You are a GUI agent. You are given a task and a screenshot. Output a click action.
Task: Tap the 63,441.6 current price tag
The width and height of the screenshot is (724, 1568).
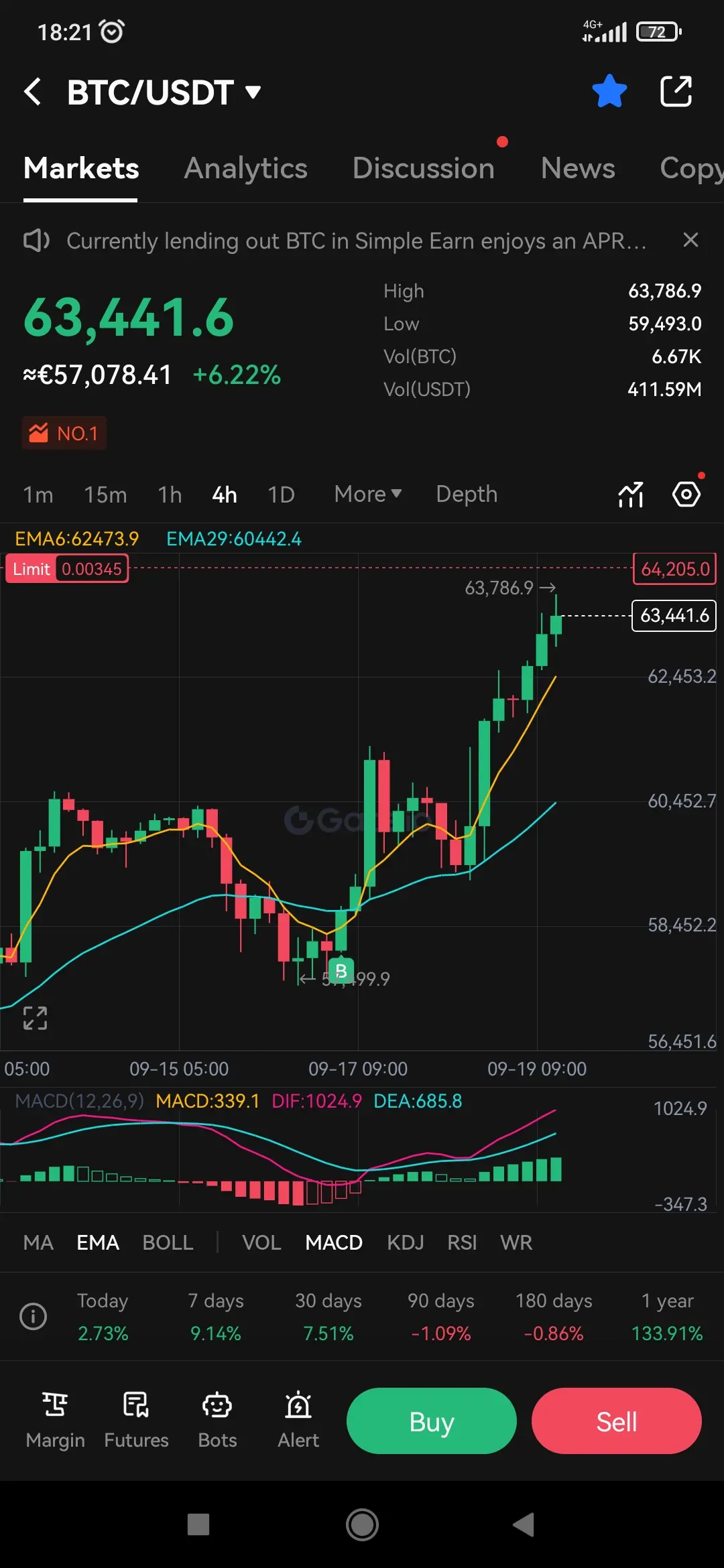tap(674, 615)
